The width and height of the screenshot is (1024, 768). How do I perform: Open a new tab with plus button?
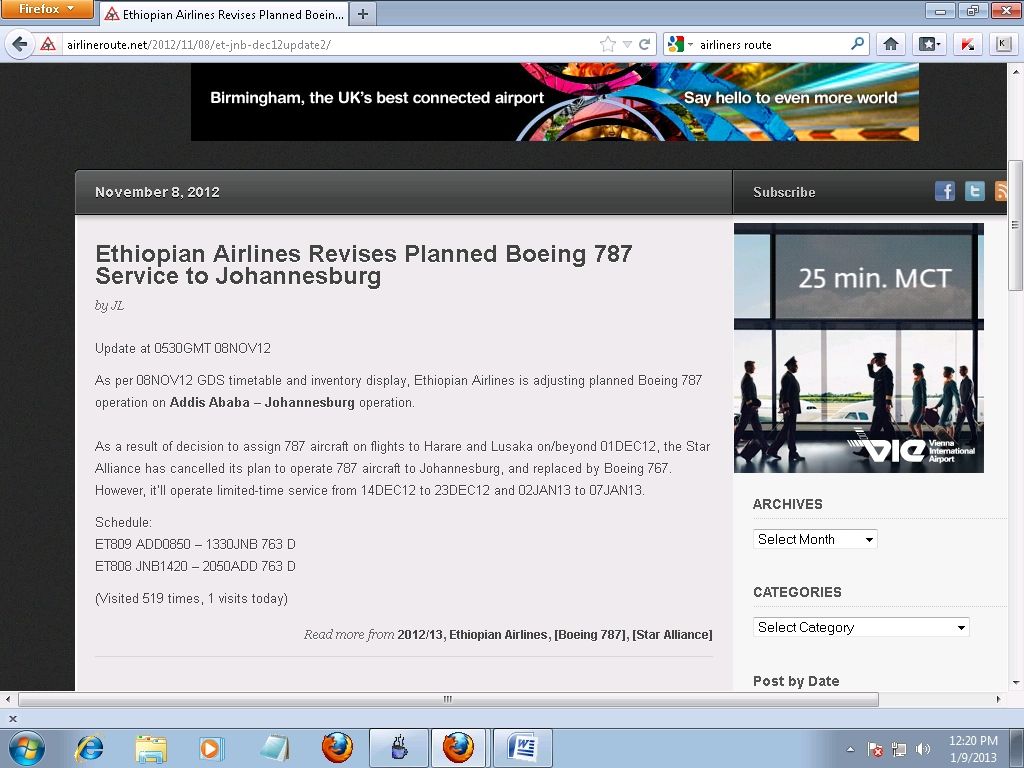tap(363, 14)
